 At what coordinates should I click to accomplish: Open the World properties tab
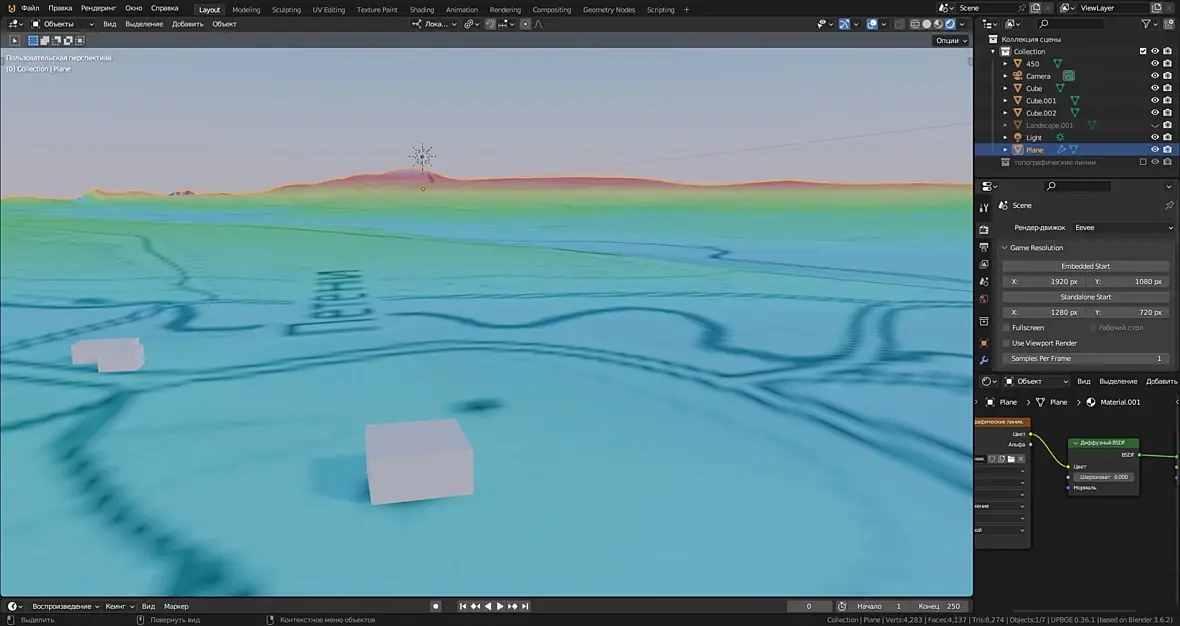click(984, 299)
